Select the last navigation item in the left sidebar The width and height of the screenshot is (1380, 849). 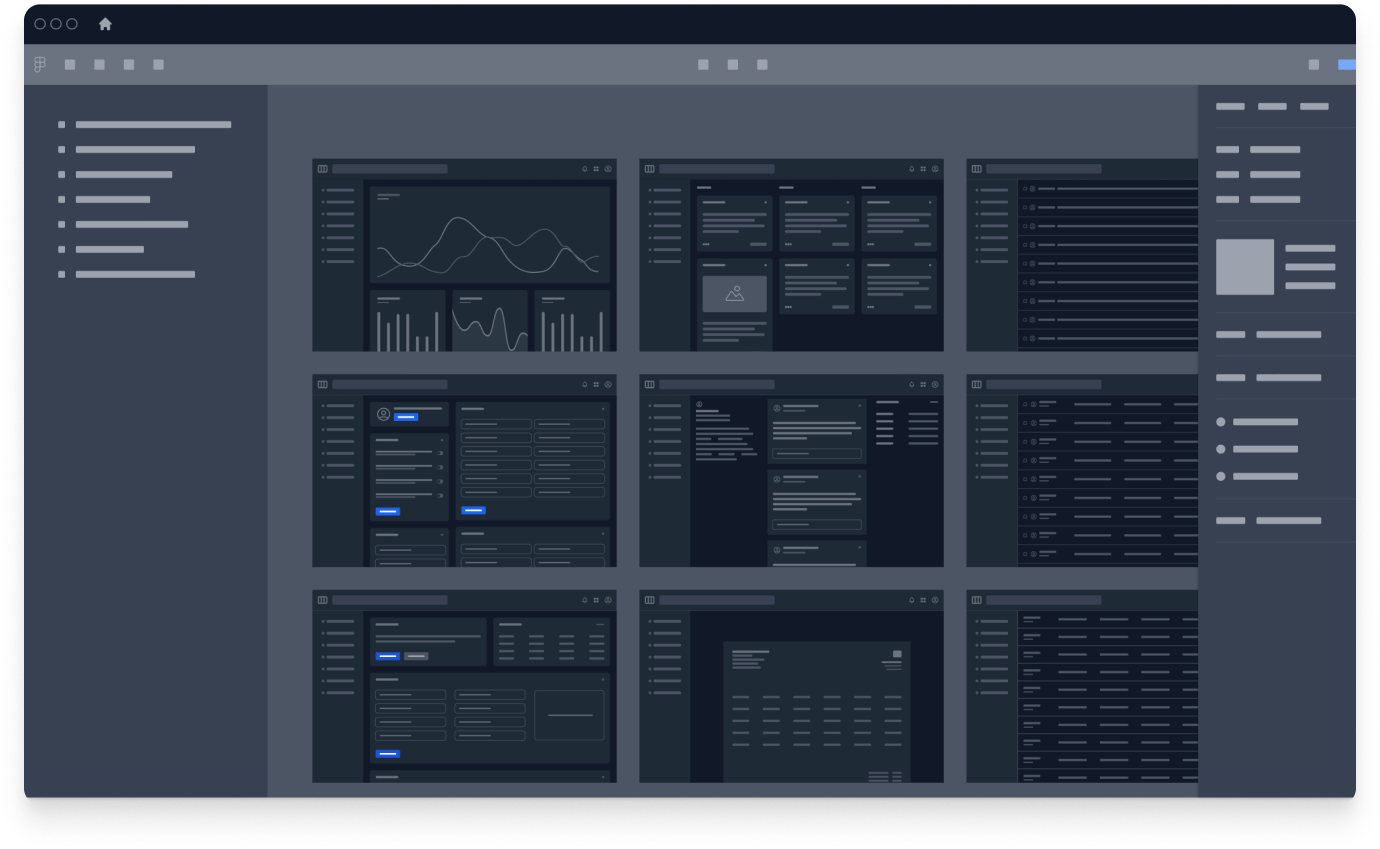point(130,273)
